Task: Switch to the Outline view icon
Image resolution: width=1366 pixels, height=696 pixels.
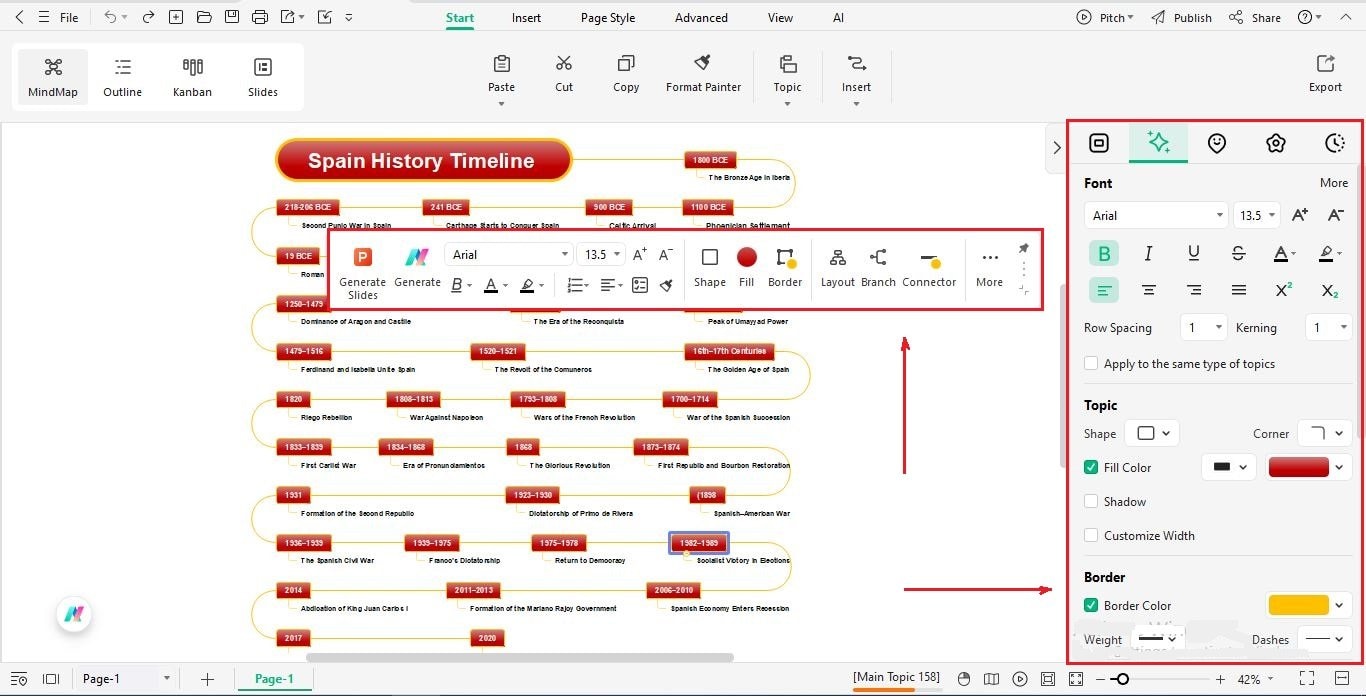Action: (x=122, y=75)
